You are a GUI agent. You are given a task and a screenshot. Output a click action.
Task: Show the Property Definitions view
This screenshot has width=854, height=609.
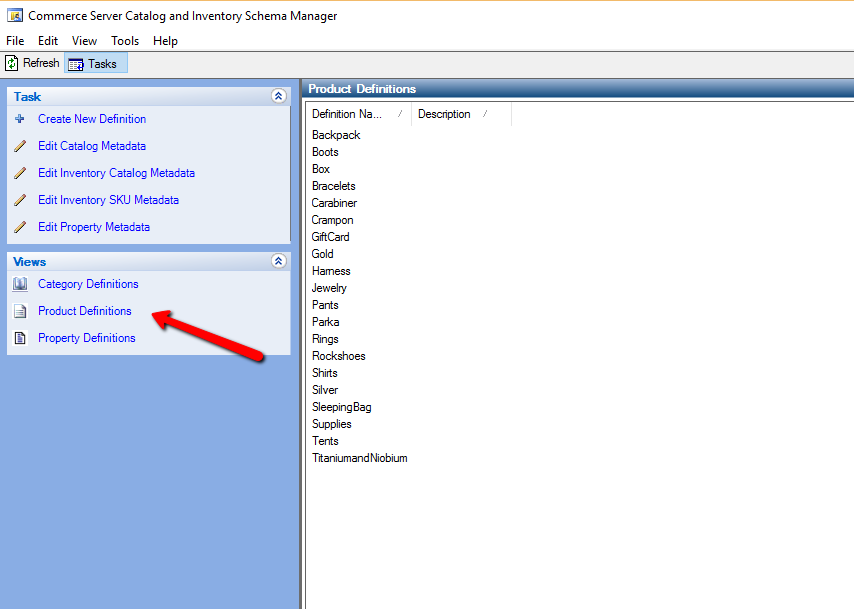pos(87,338)
